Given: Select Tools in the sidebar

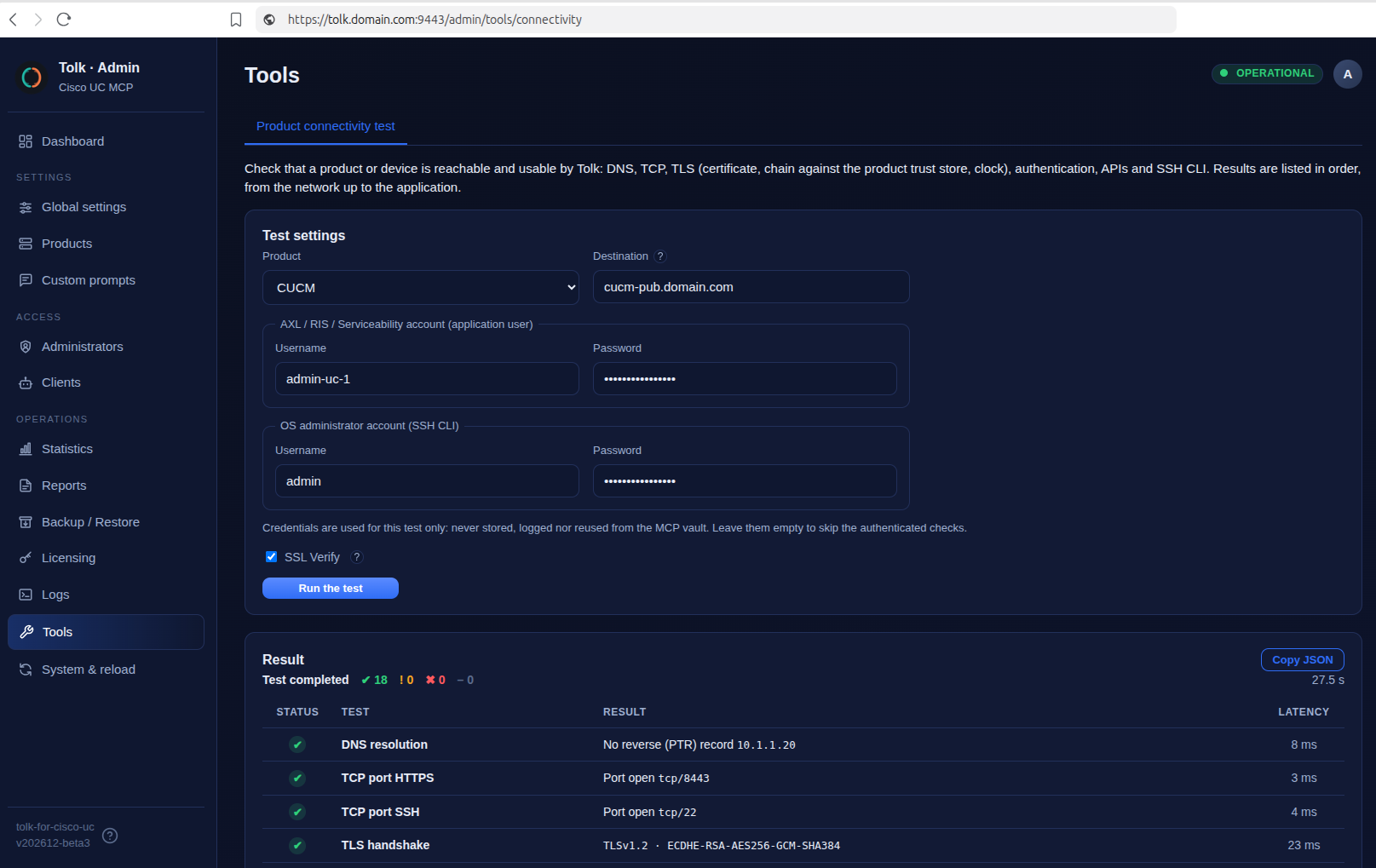Looking at the screenshot, I should [106, 632].
